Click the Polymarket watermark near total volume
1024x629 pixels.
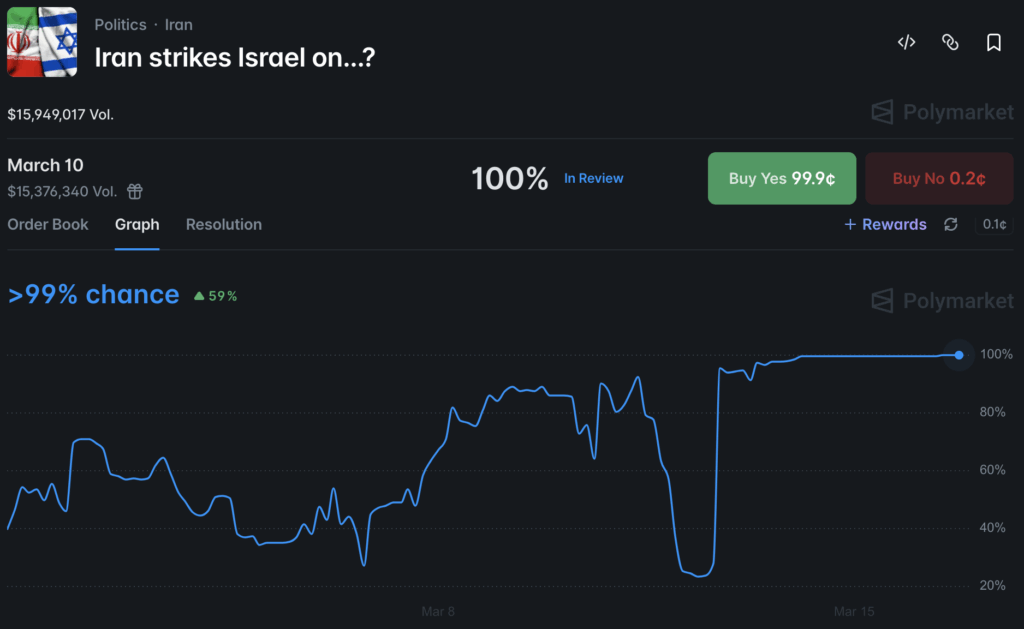coord(941,112)
